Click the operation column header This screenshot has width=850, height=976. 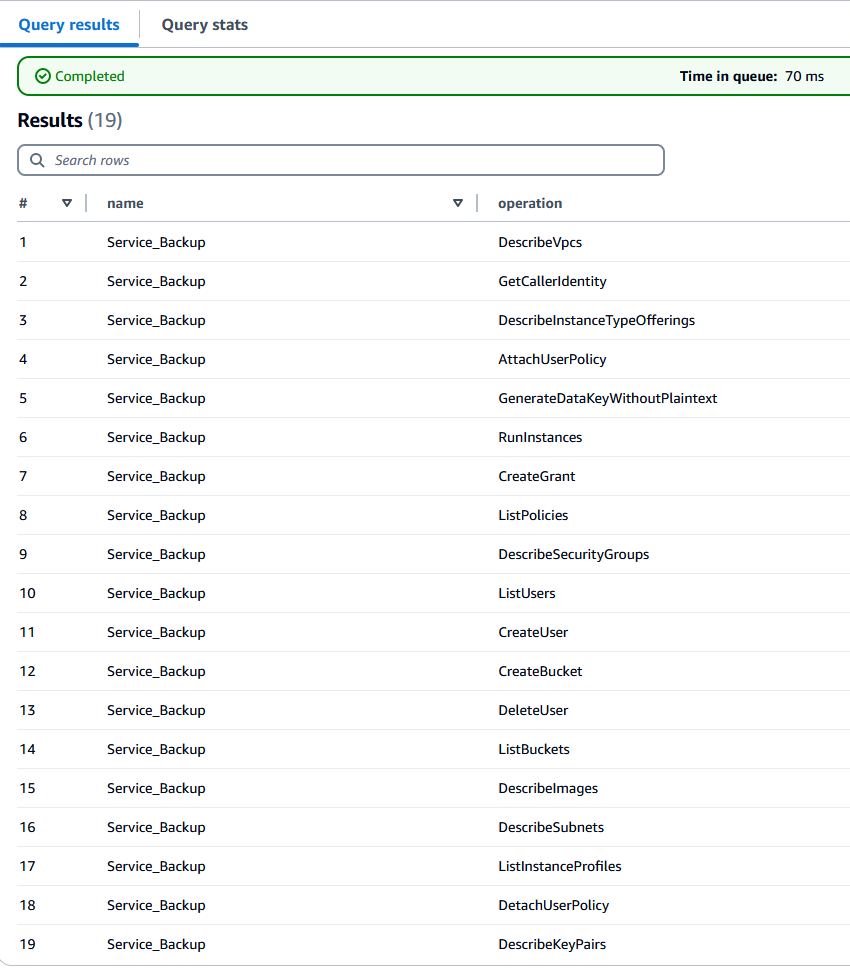pyautogui.click(x=529, y=203)
